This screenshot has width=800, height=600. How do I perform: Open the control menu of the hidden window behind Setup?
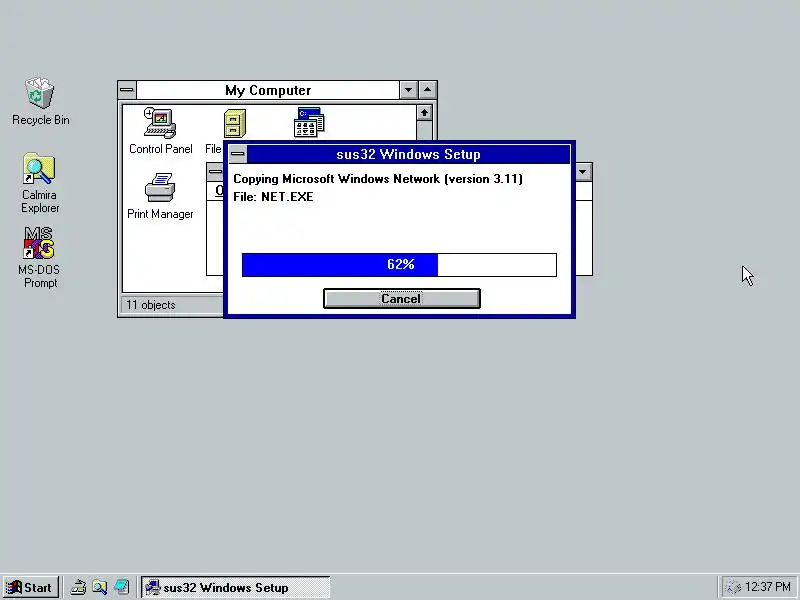(x=215, y=172)
